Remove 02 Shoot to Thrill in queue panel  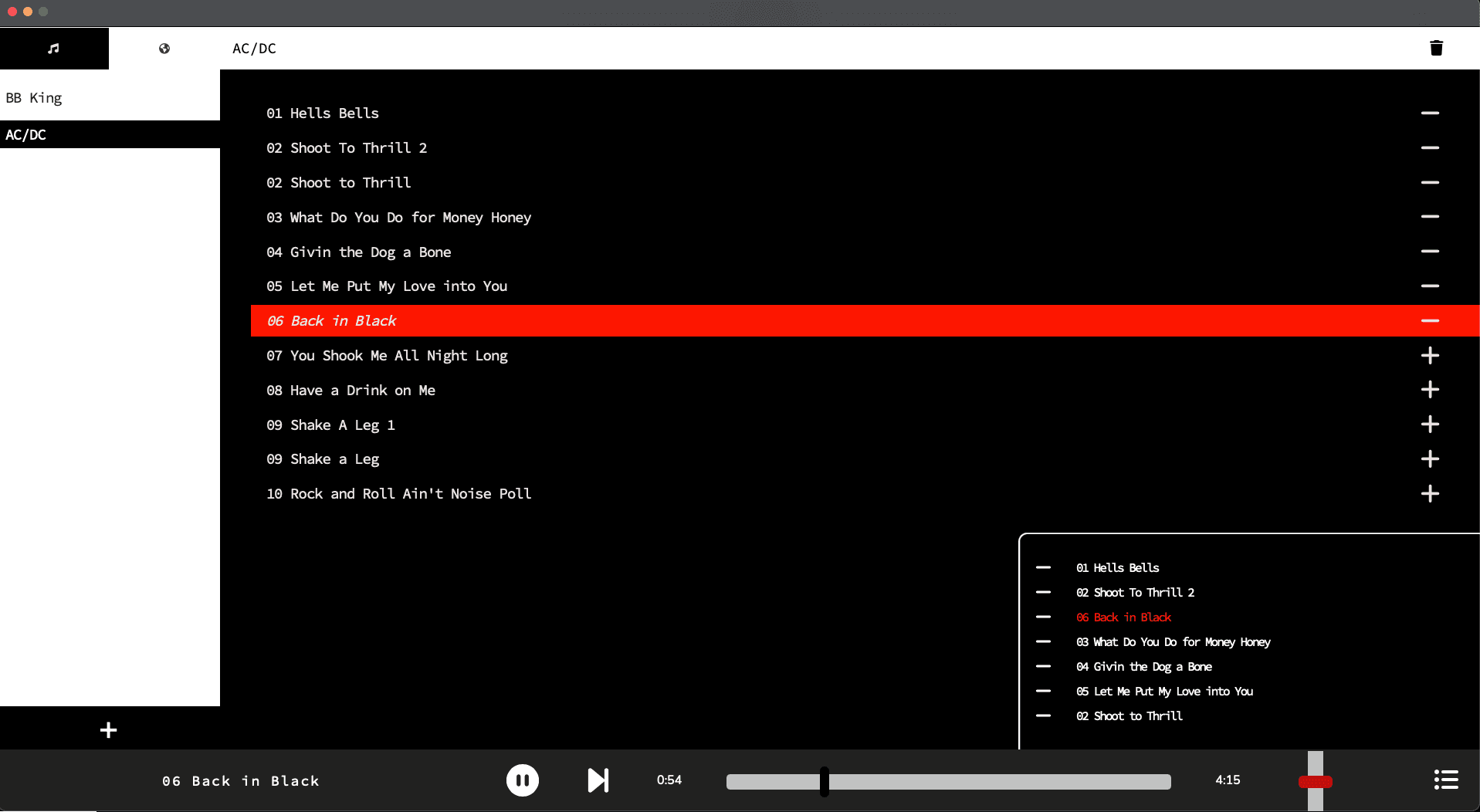click(x=1043, y=716)
